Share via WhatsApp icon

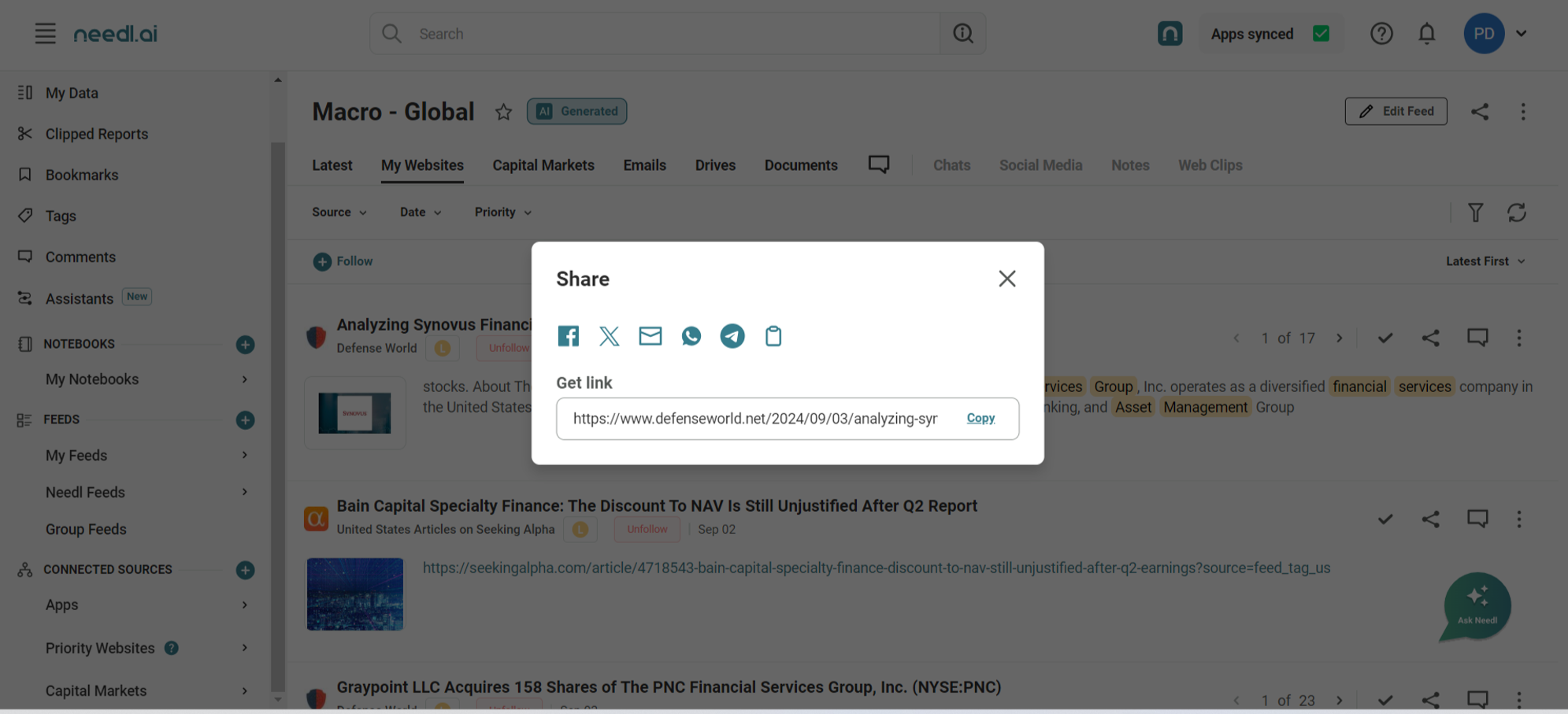(x=691, y=336)
